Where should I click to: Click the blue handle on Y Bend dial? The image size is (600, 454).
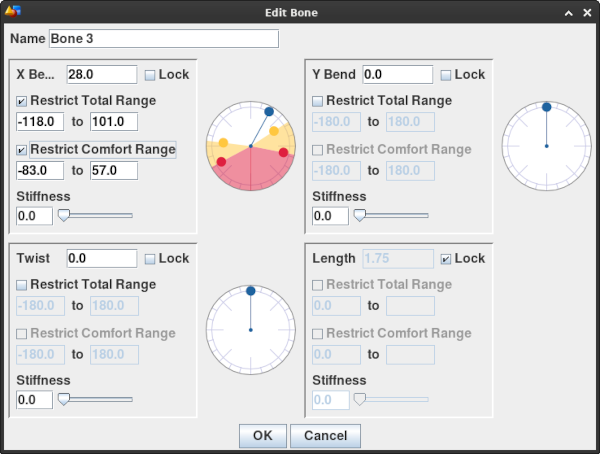point(546,106)
